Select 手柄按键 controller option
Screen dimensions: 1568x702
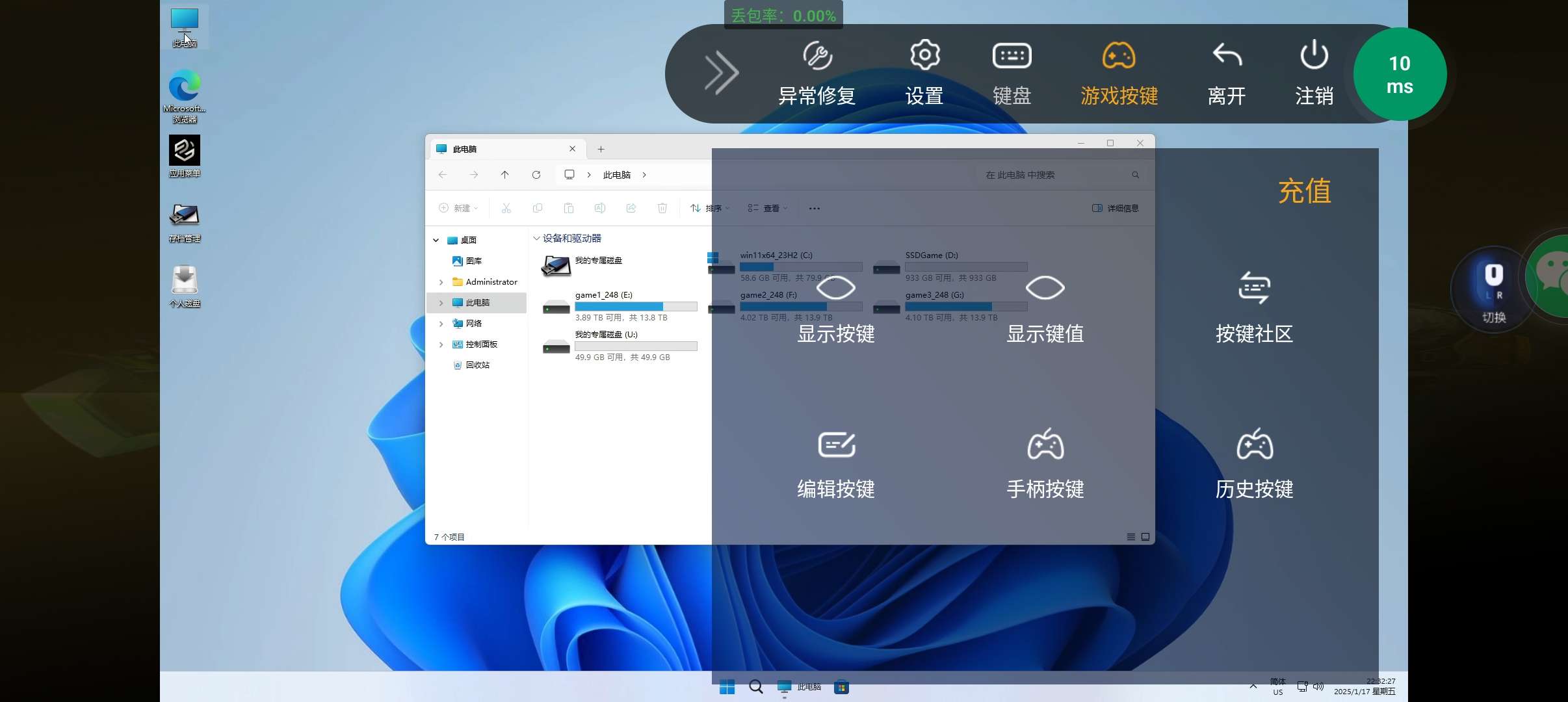pyautogui.click(x=1045, y=464)
